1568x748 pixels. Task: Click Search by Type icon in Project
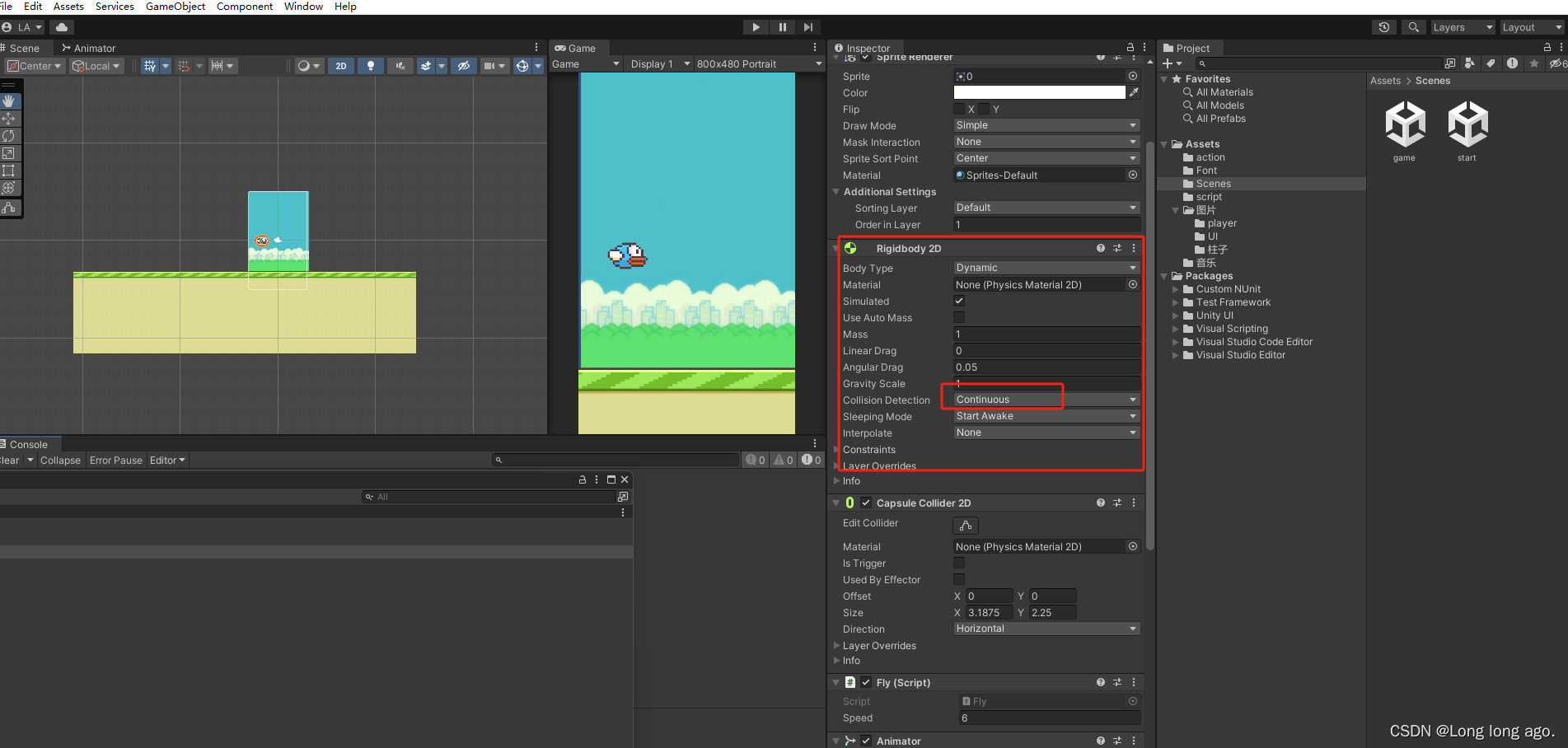coord(1471,63)
